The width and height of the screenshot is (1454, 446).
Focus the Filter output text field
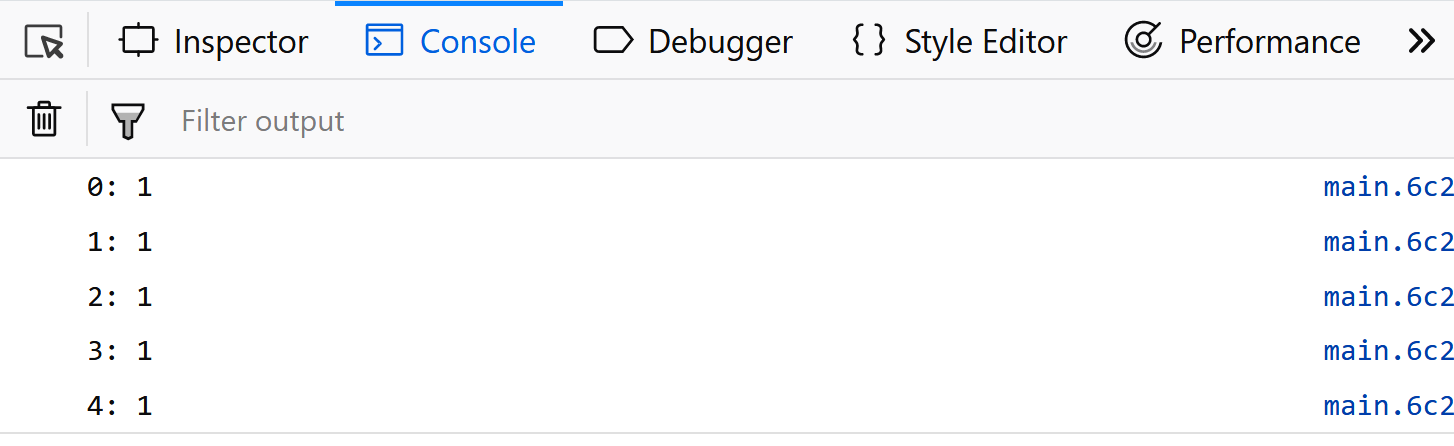tap(700, 121)
